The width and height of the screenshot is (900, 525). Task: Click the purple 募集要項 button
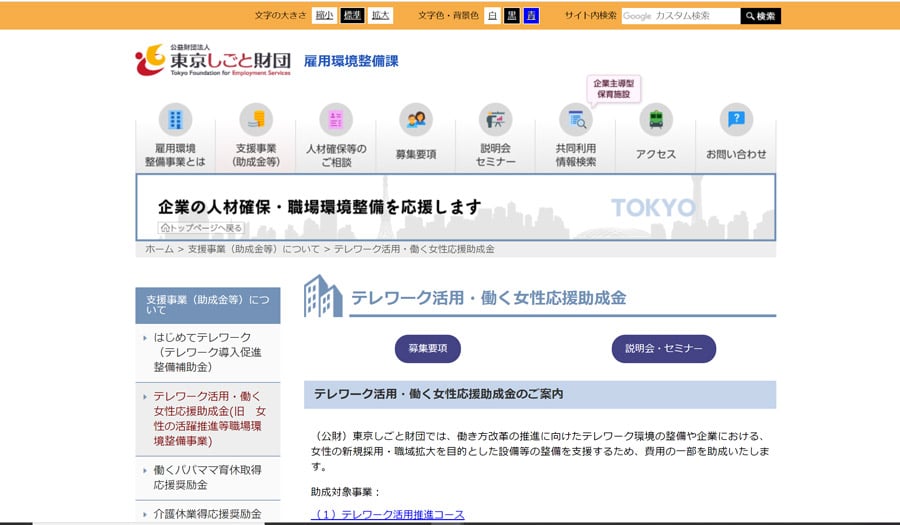coord(428,349)
